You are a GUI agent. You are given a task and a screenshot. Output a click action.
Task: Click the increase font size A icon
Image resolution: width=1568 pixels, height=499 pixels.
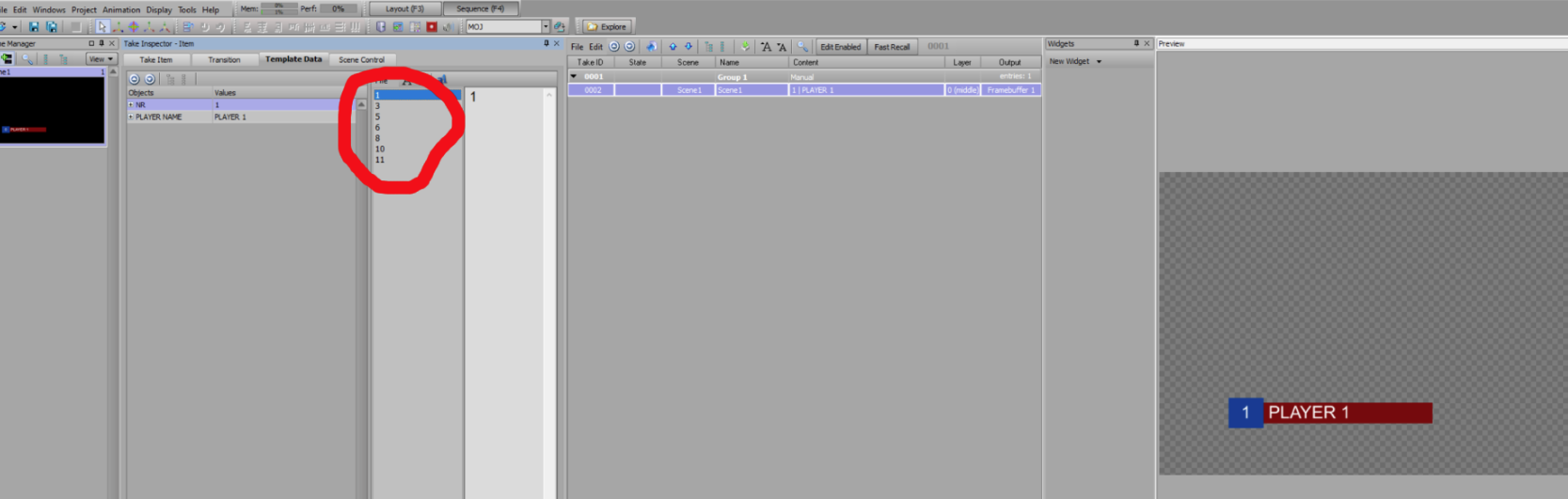(766, 46)
